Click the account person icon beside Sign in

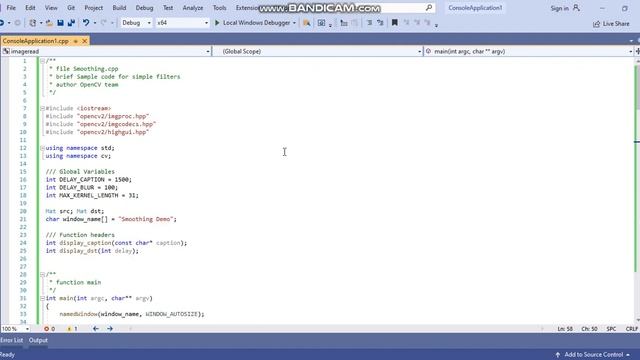(576, 8)
